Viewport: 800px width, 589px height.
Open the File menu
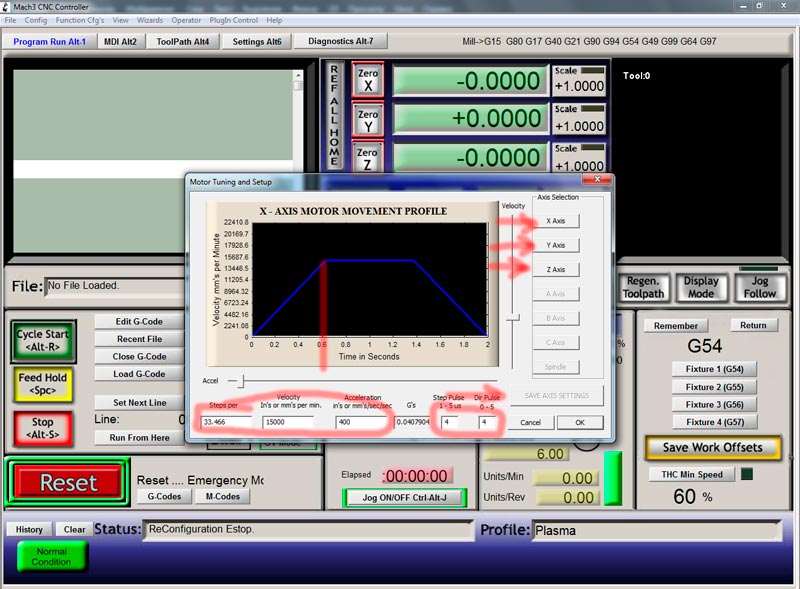tap(10, 20)
